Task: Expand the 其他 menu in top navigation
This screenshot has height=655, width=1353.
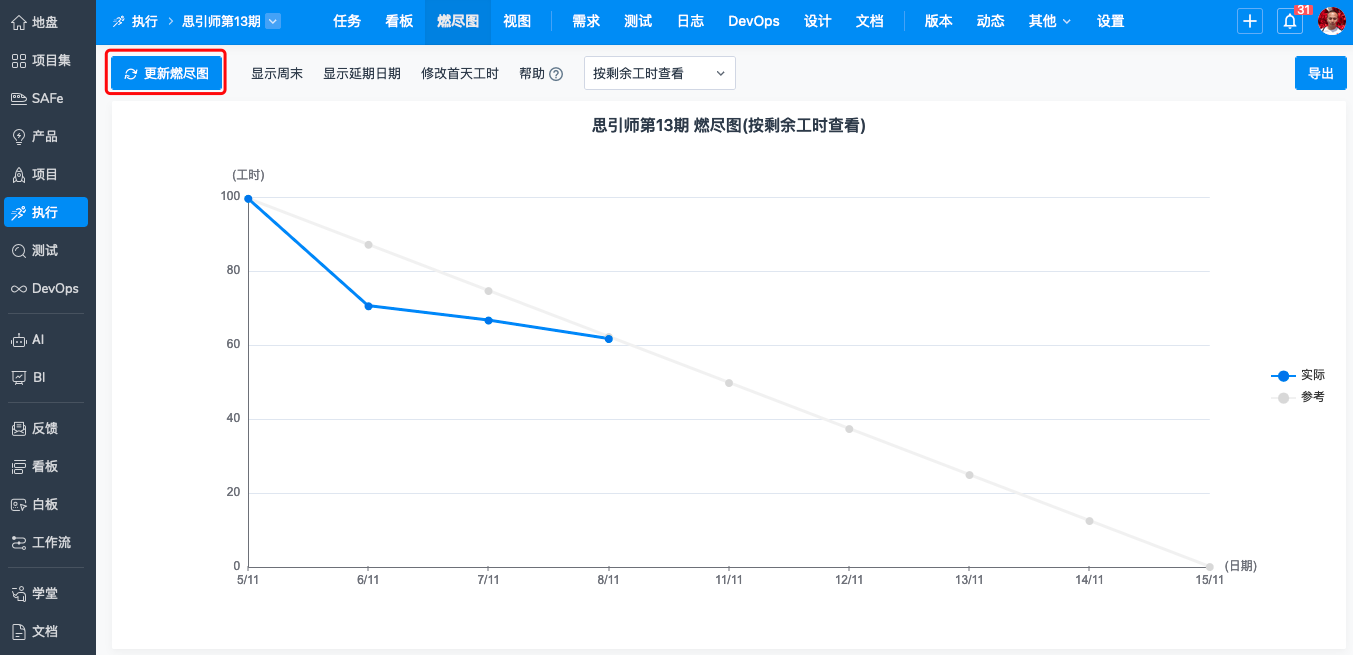Action: pyautogui.click(x=1049, y=21)
